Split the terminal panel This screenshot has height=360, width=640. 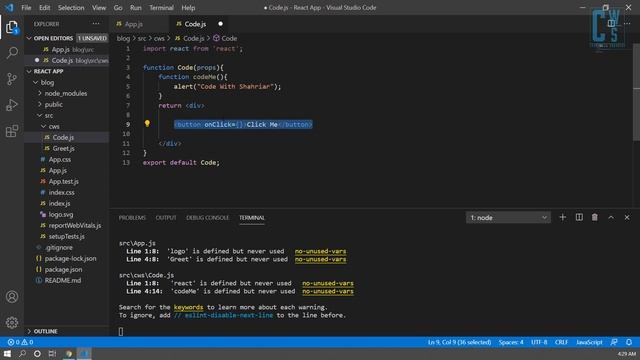coord(579,218)
